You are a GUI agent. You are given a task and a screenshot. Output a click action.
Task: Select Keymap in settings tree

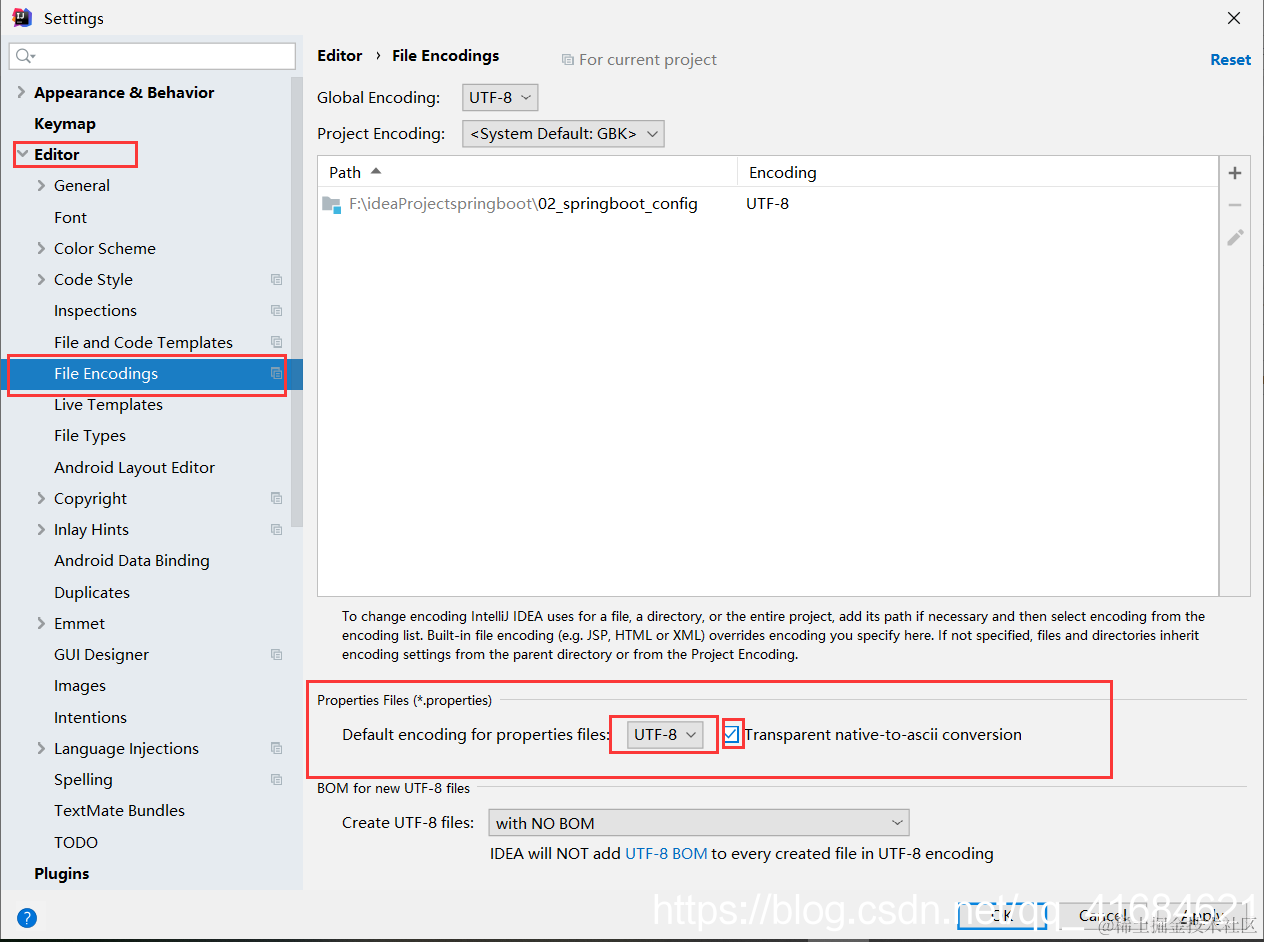click(65, 124)
